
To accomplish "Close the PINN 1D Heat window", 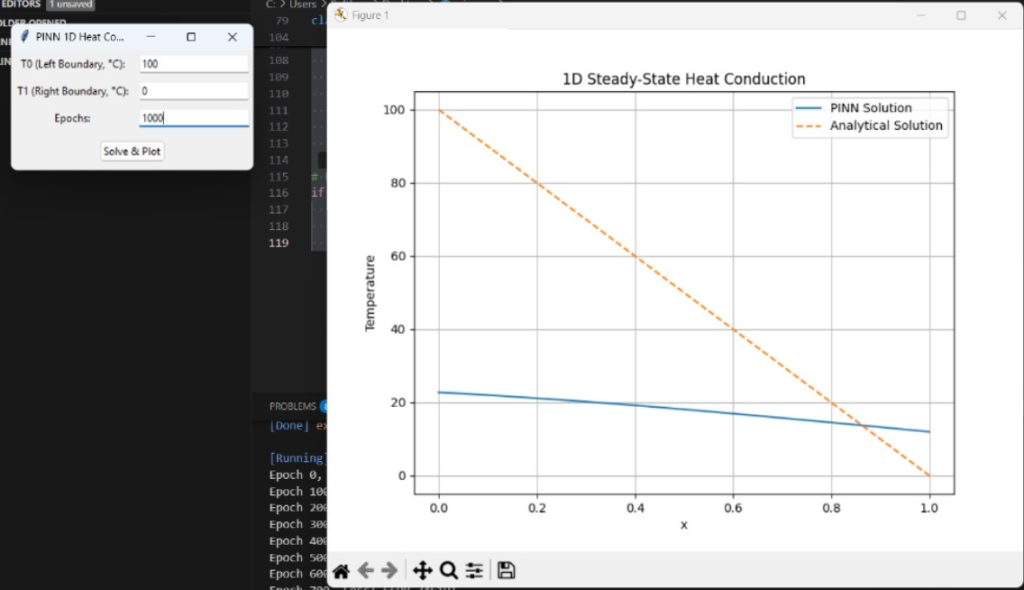I will 232,37.
